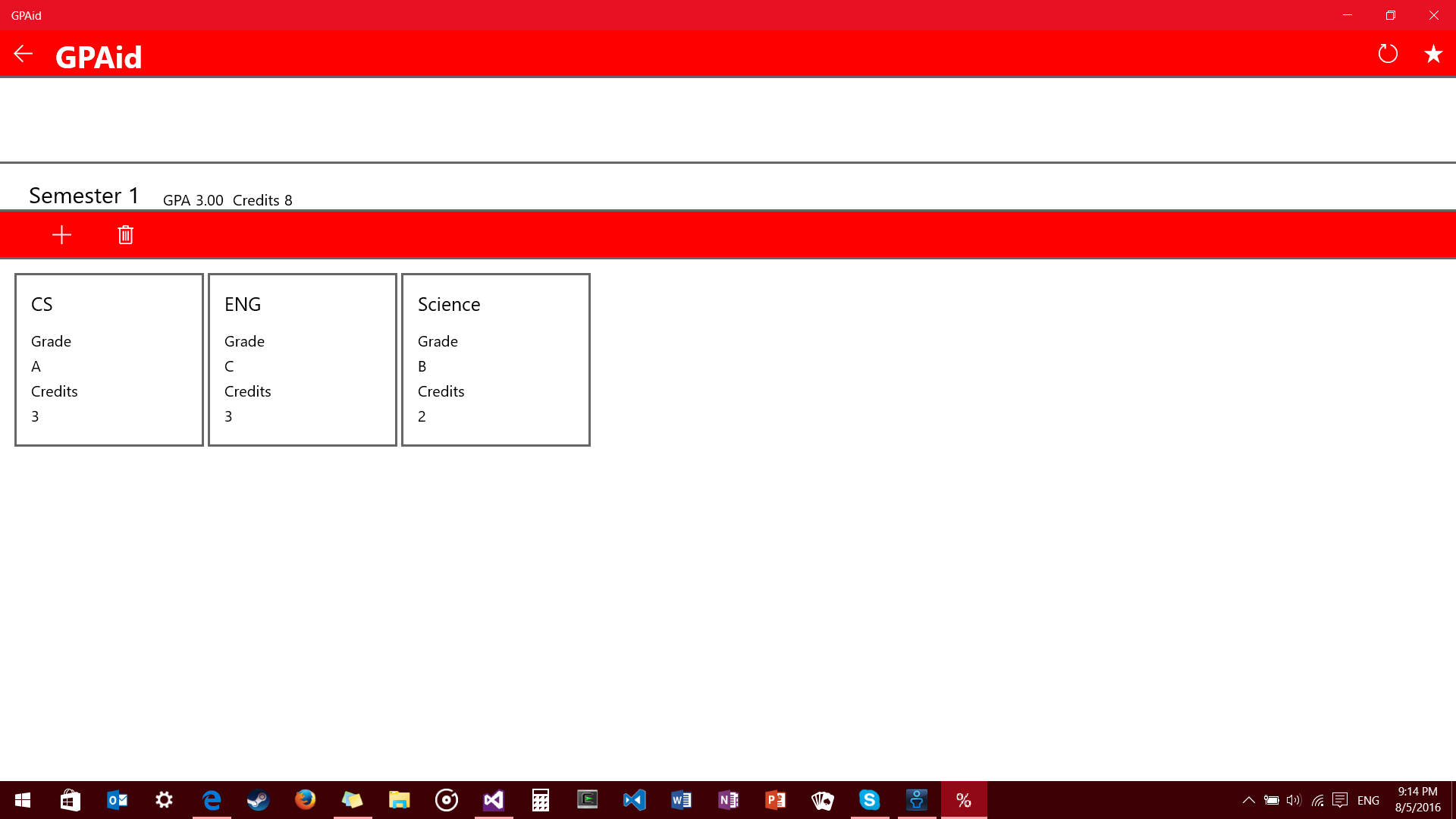Click the Semester 1 heading
The height and width of the screenshot is (819, 1456).
tap(84, 196)
